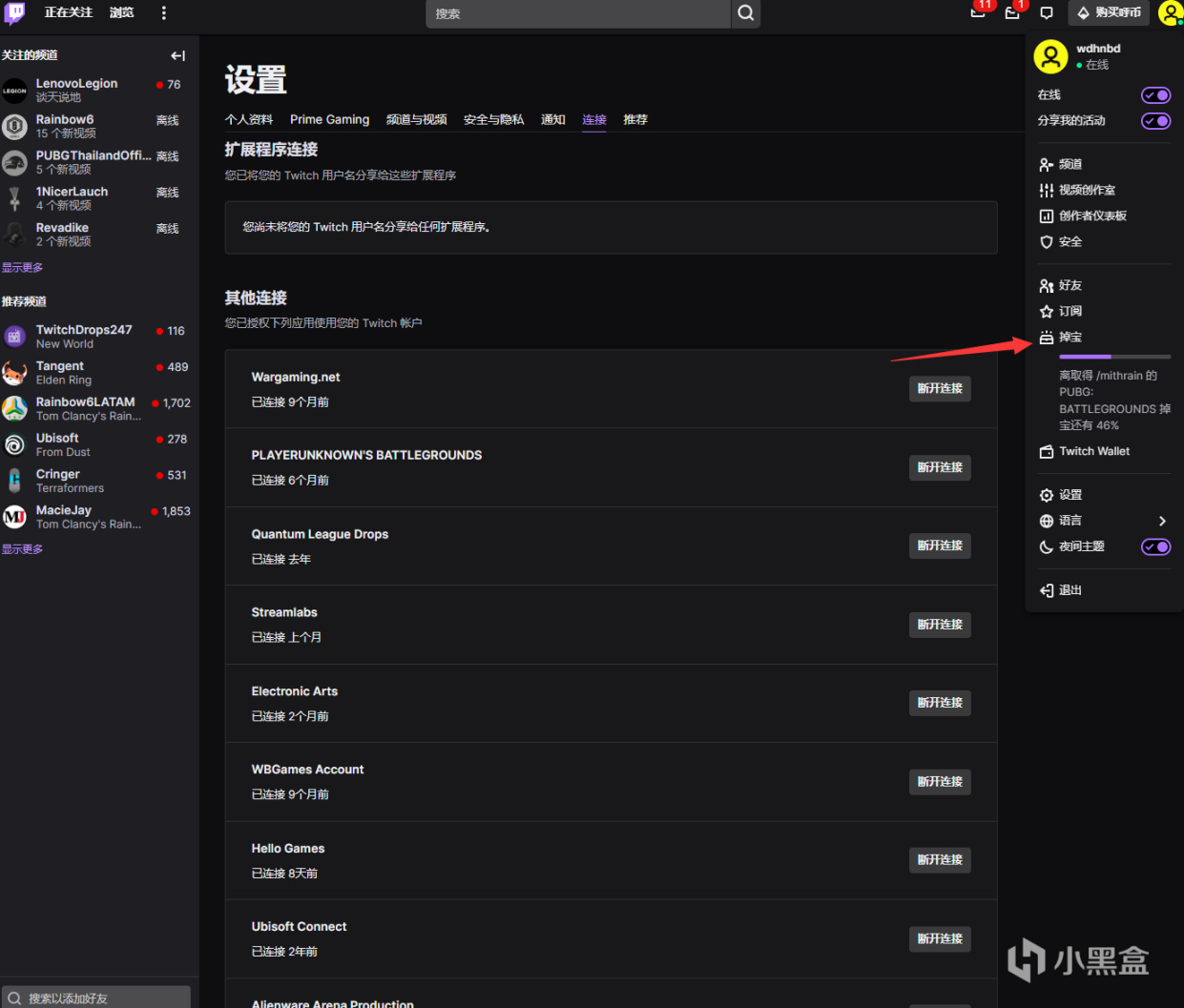Image resolution: width=1184 pixels, height=1008 pixels.
Task: Switch to 通知 tab
Action: [553, 119]
